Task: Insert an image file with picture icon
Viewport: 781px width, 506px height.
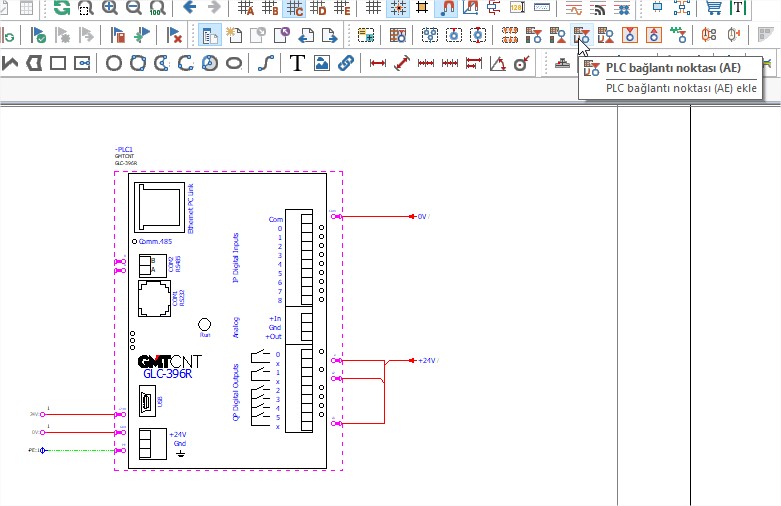Action: click(322, 63)
